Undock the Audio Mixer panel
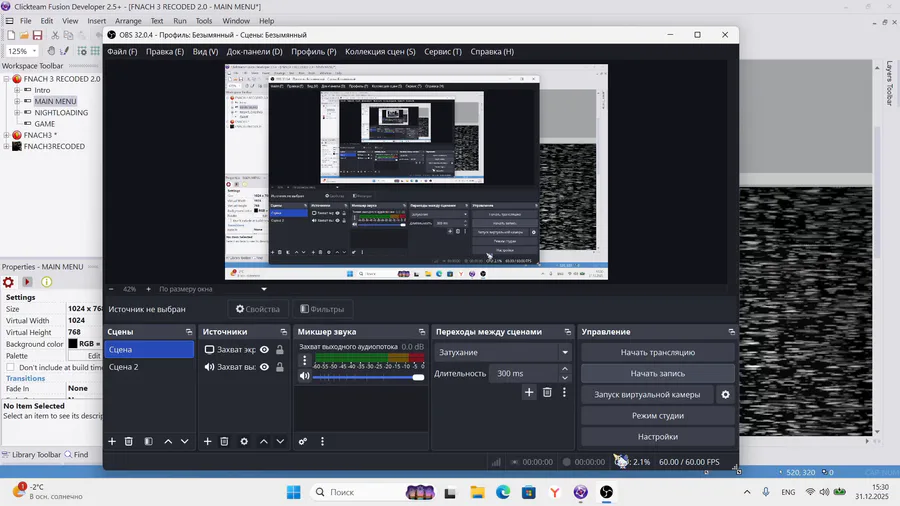The height and width of the screenshot is (506, 900). pyautogui.click(x=422, y=332)
